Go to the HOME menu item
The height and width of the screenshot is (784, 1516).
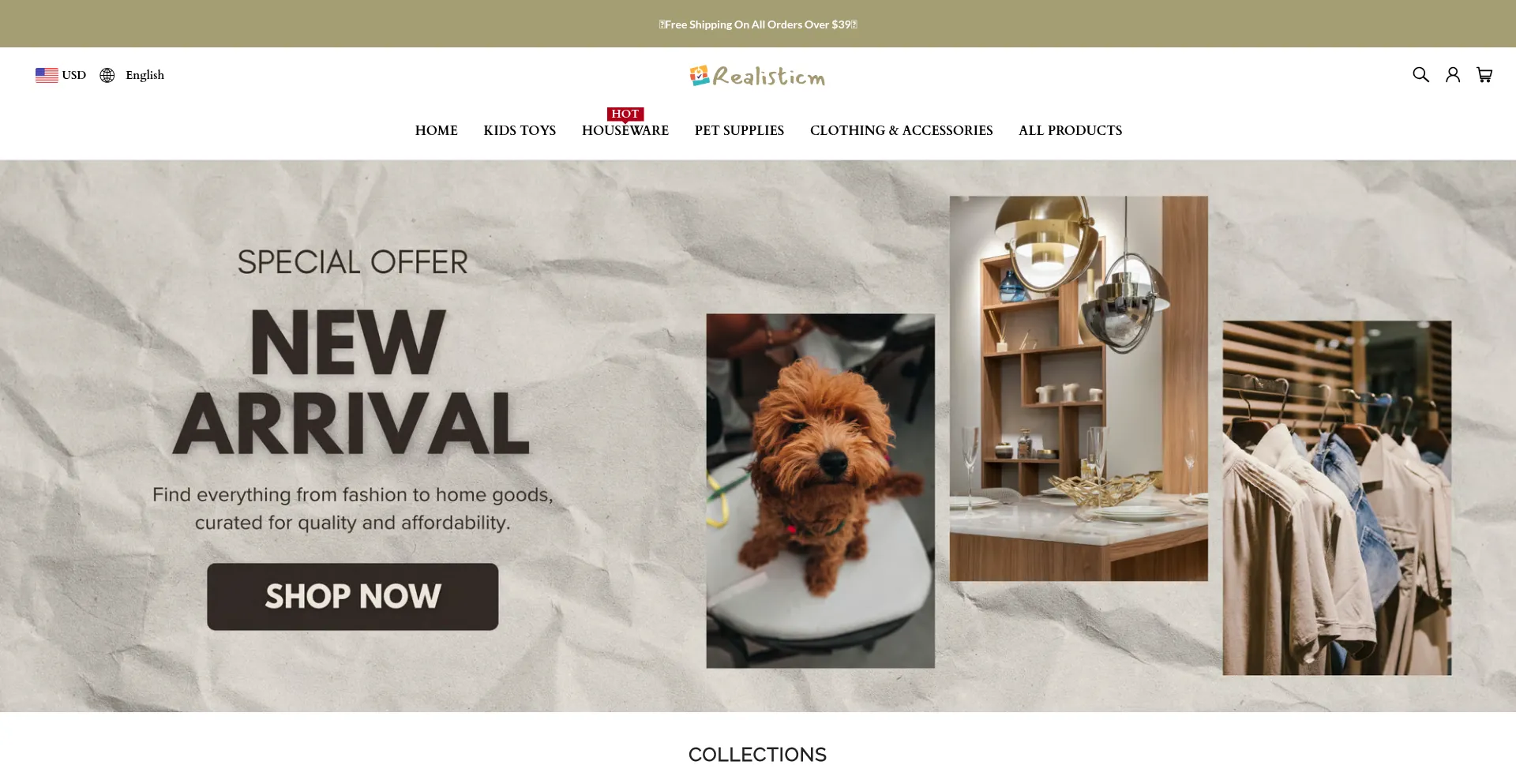437,130
